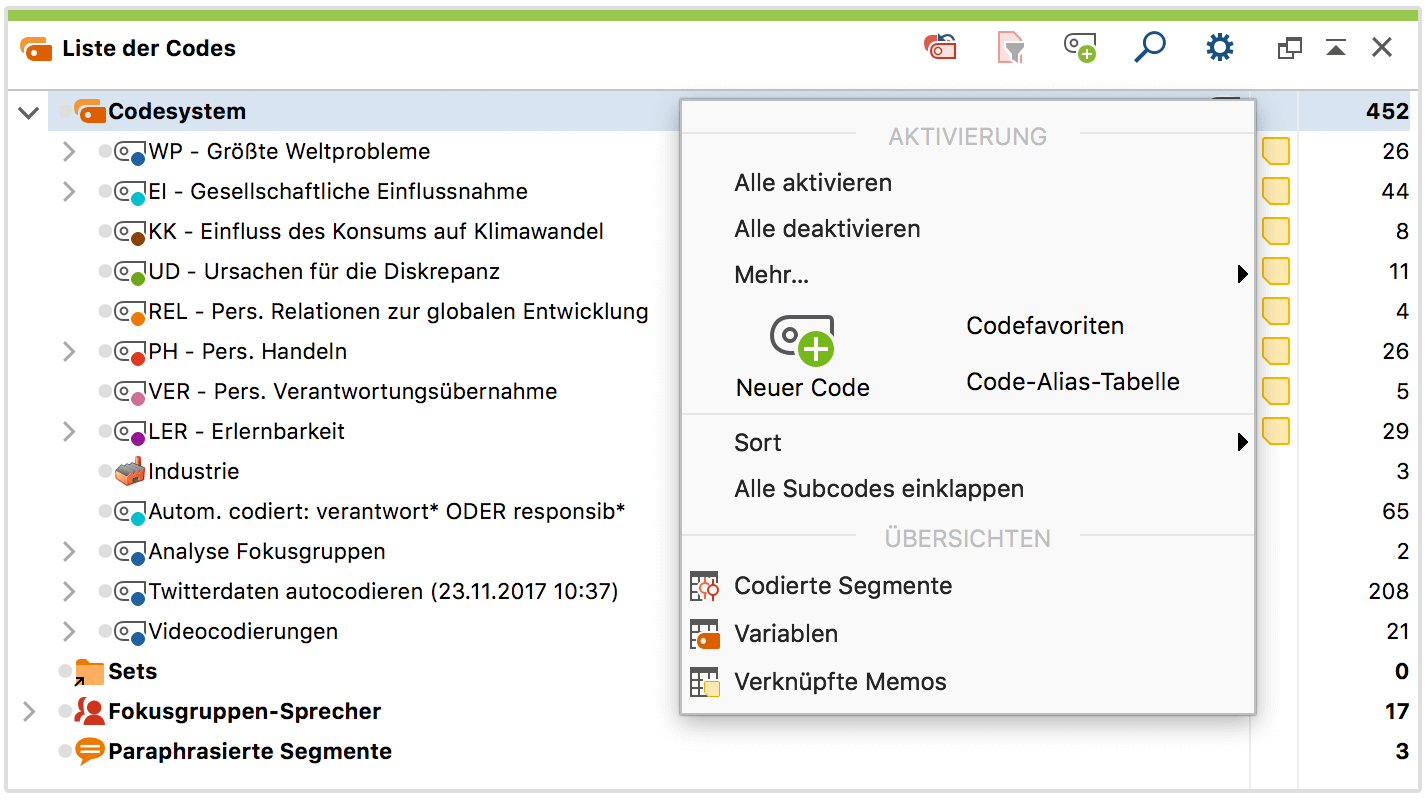Click the Paraphrasierte Segmente speech bubble icon
The height and width of the screenshot is (800, 1426).
[90, 751]
